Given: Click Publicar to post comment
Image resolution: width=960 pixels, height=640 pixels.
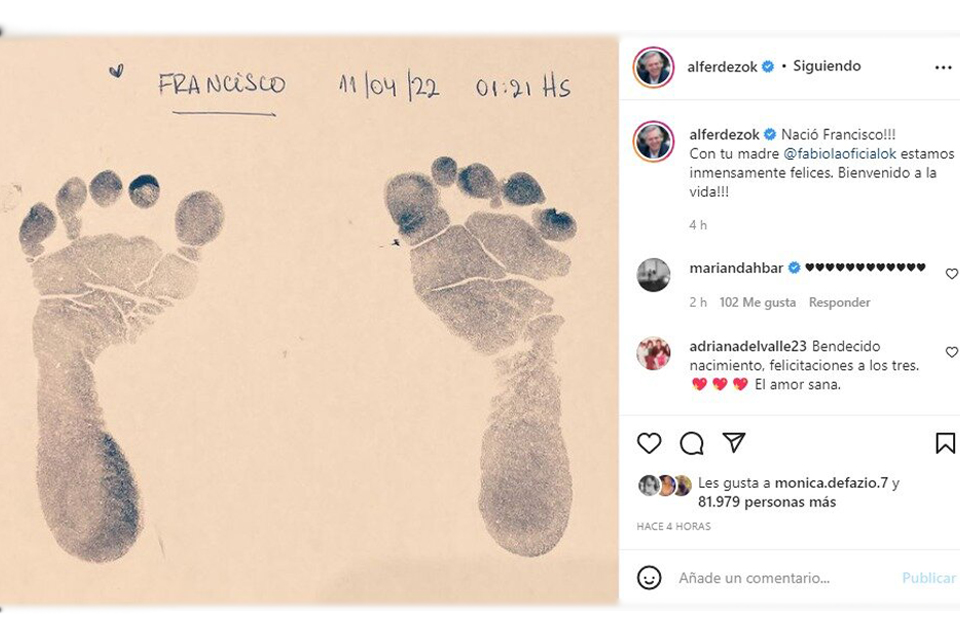Looking at the screenshot, I should tap(928, 578).
